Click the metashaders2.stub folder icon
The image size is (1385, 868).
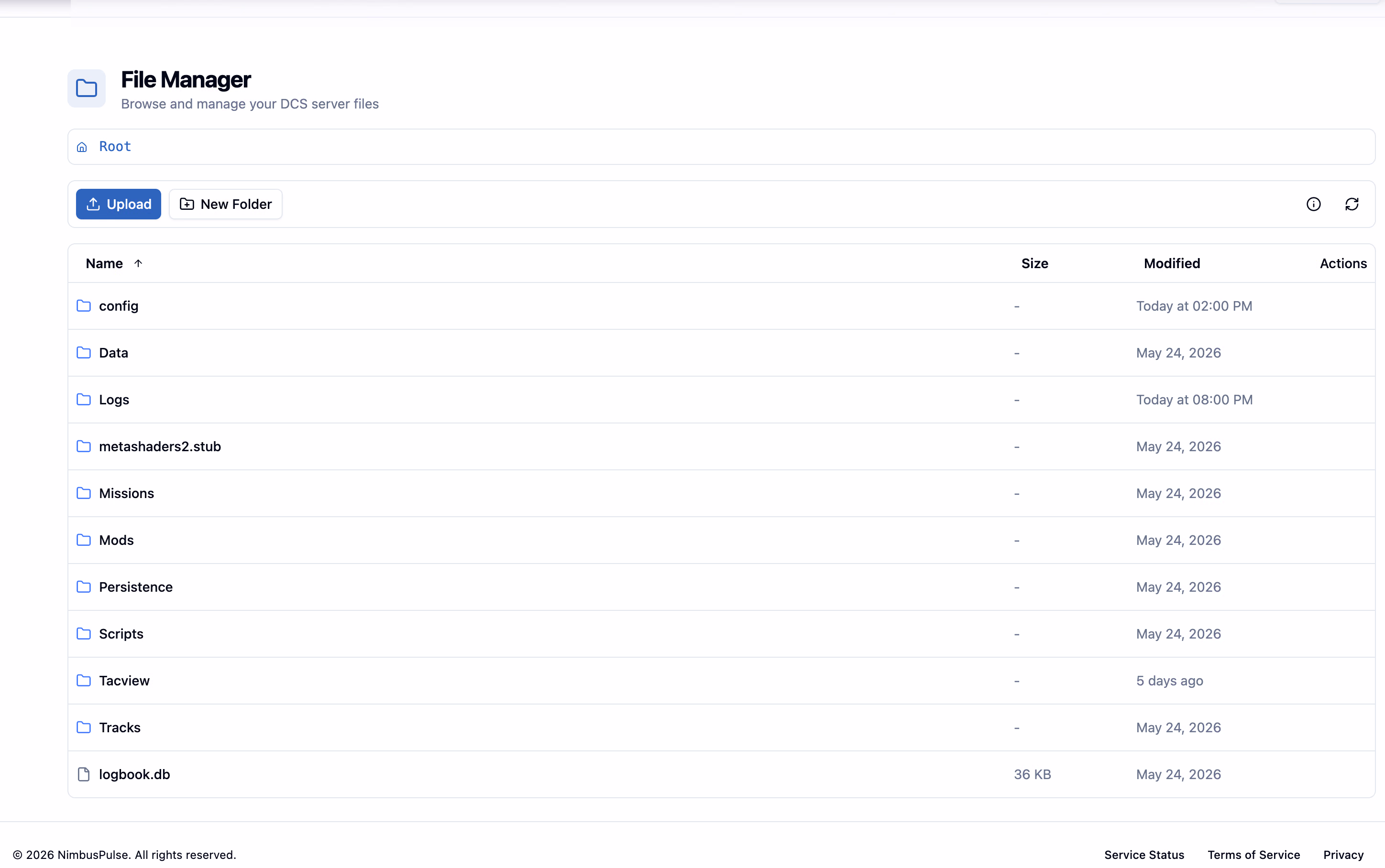pos(84,446)
